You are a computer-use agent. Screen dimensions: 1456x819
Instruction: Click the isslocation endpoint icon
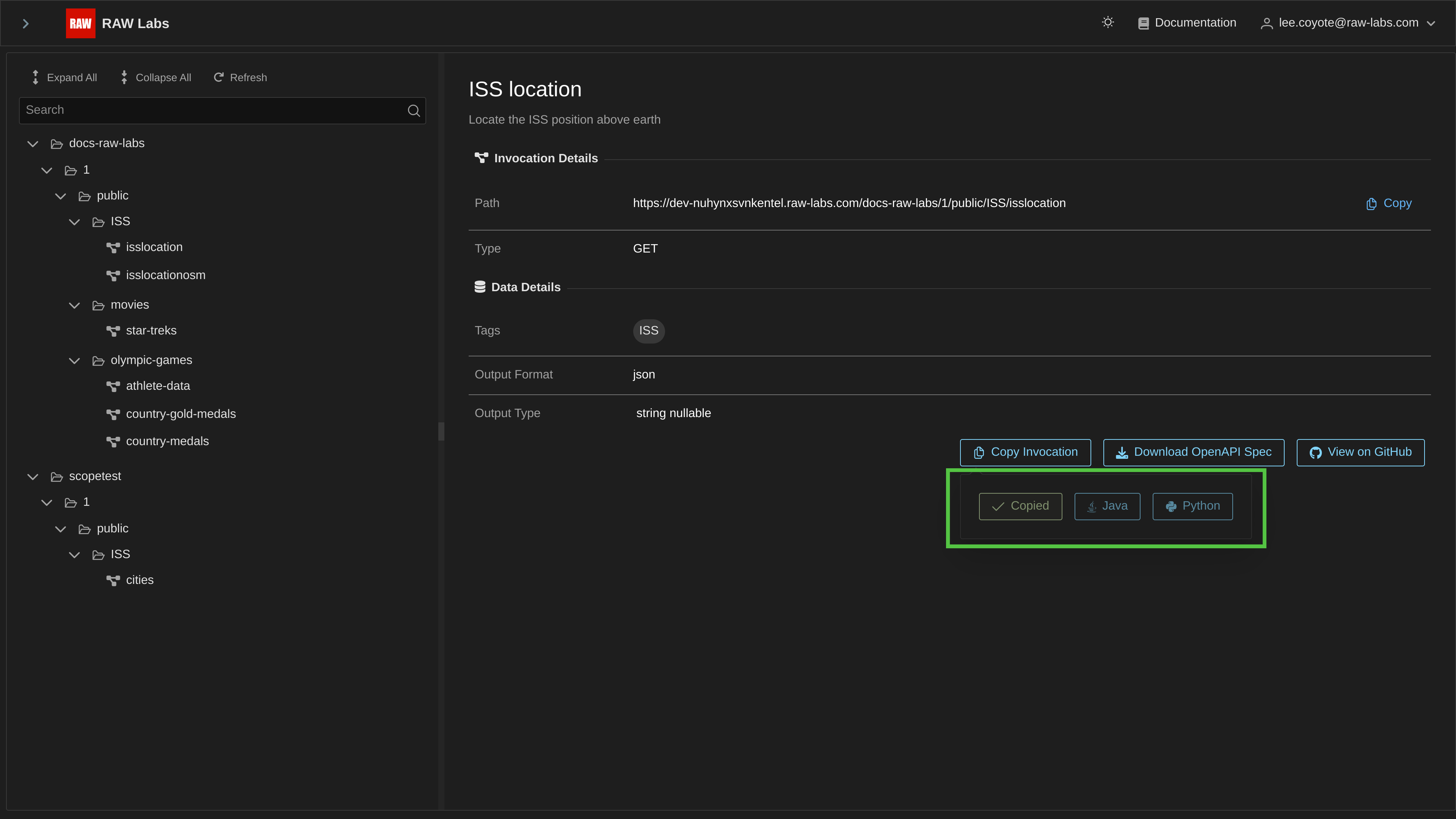113,248
